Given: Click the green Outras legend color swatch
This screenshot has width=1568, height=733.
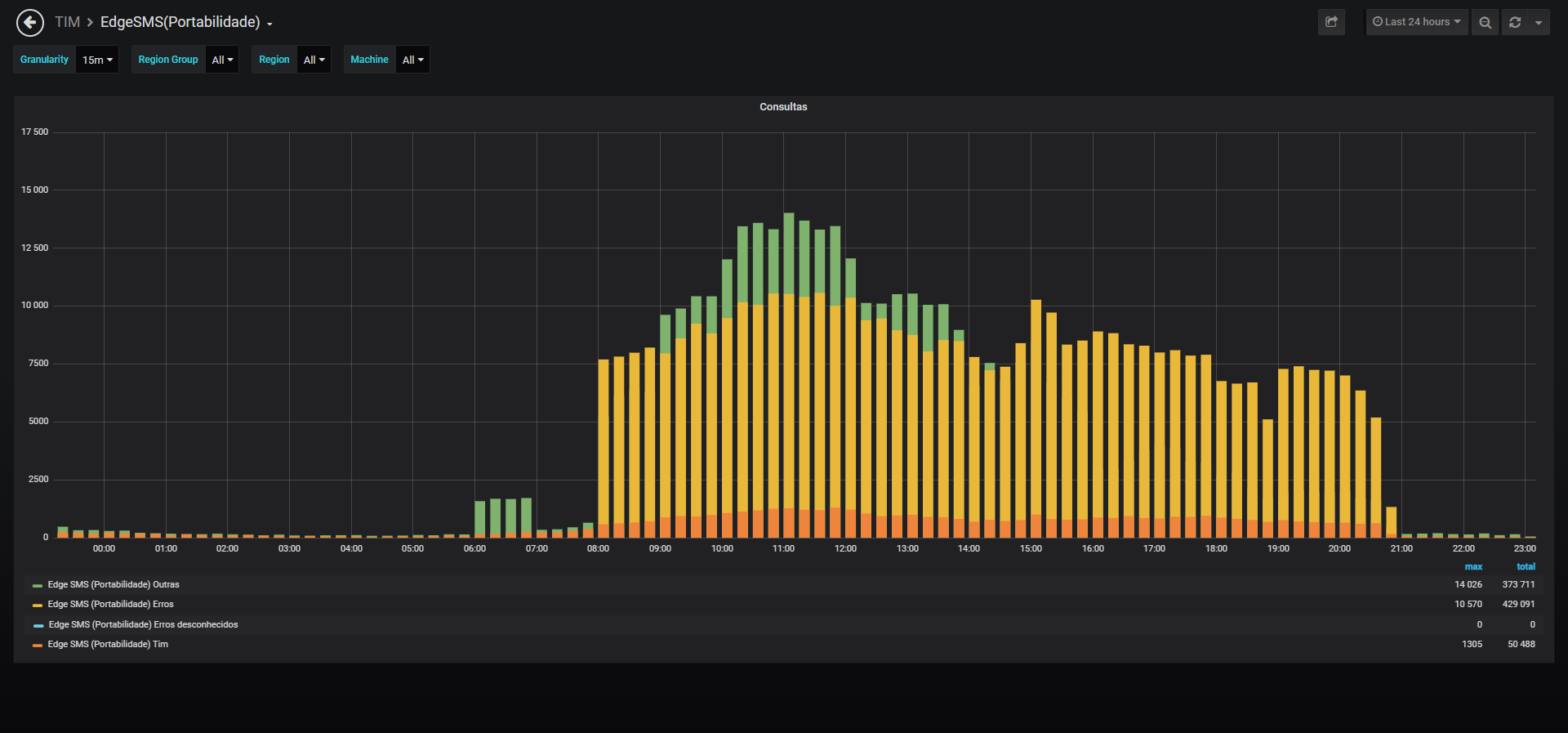Looking at the screenshot, I should point(38,586).
